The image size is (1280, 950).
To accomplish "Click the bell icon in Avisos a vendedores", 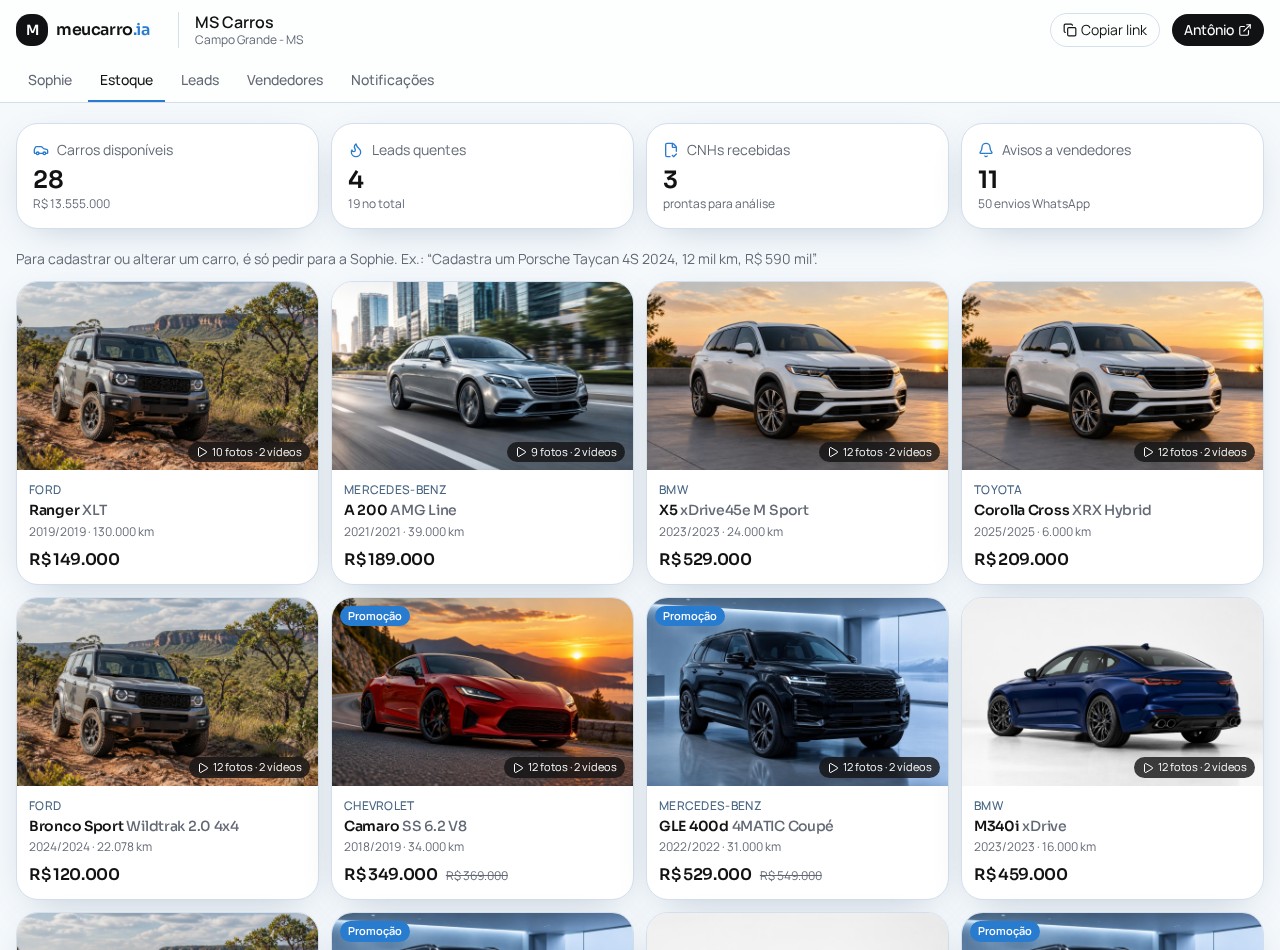I will 986,150.
